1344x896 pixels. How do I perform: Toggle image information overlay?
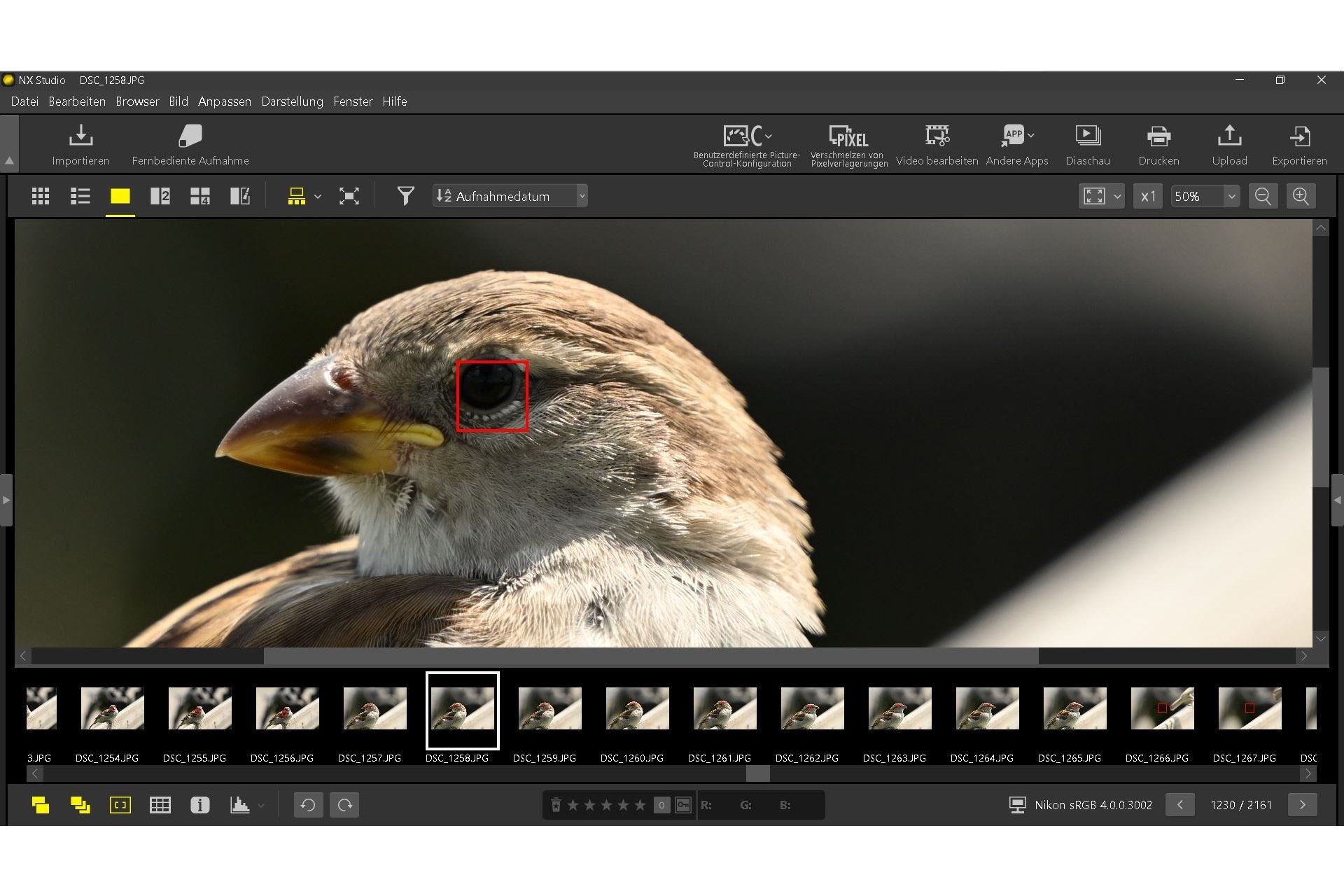coord(200,805)
